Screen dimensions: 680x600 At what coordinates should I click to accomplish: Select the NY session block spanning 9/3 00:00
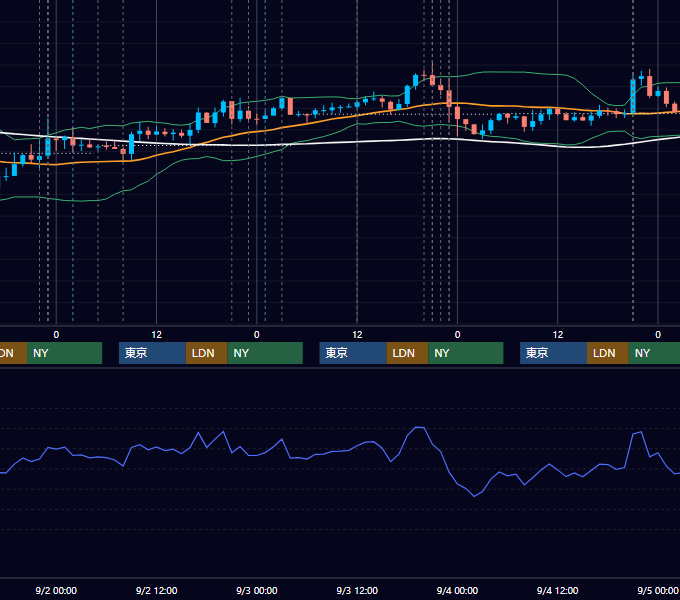tap(265, 353)
